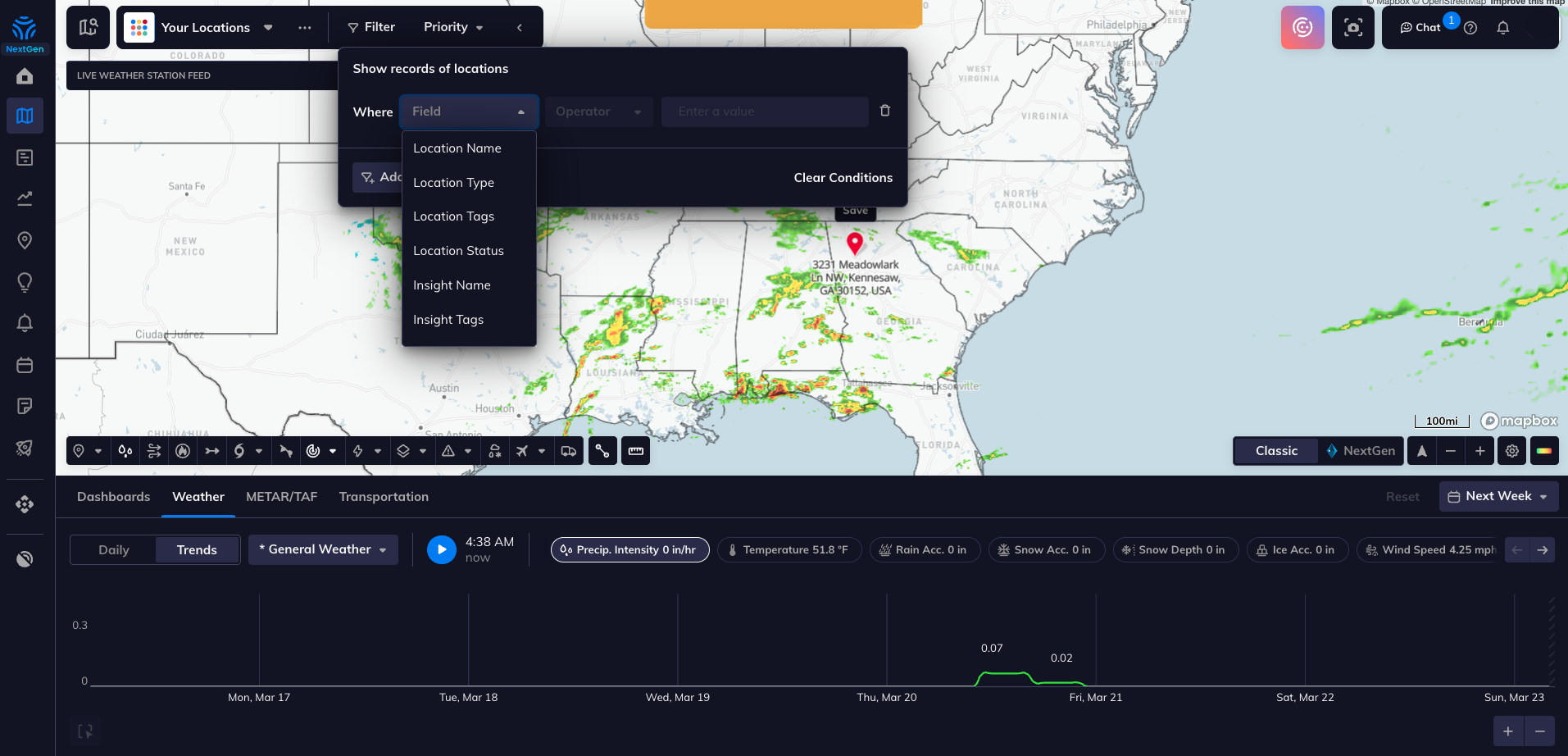Screen dimensions: 1568x756
Task: Open the Priority sort dropdown
Action: pos(452,27)
